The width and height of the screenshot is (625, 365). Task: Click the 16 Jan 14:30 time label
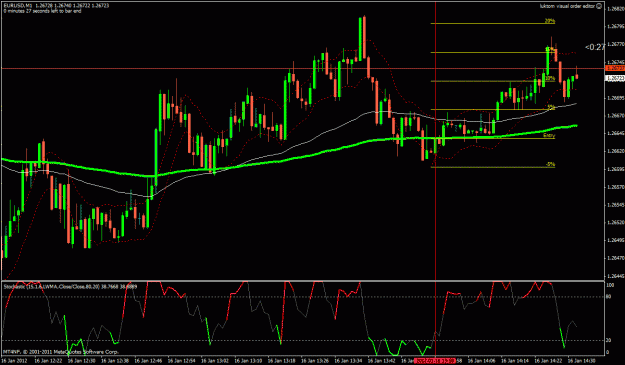click(582, 361)
